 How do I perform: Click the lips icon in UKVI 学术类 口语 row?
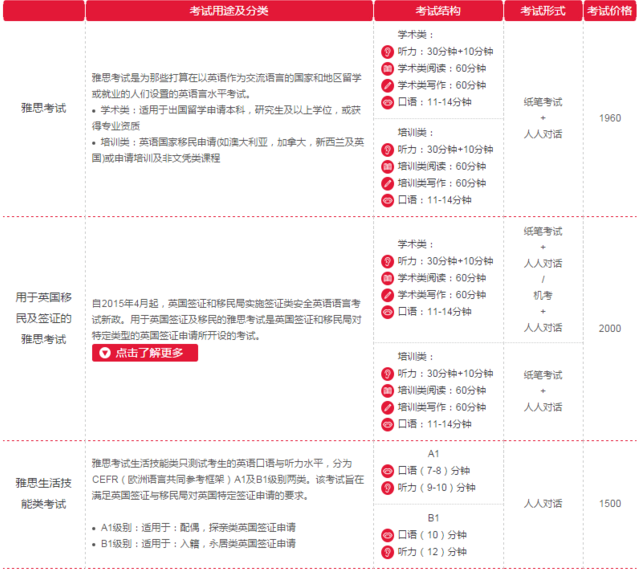coord(387,312)
